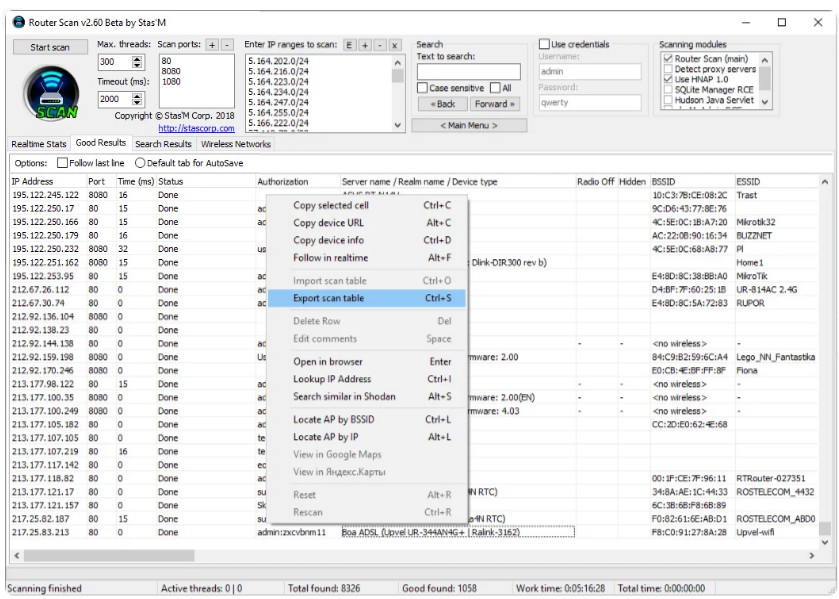The width and height of the screenshot is (839, 599).
Task: Choose Export scan table from context menu
Action: coord(328,298)
